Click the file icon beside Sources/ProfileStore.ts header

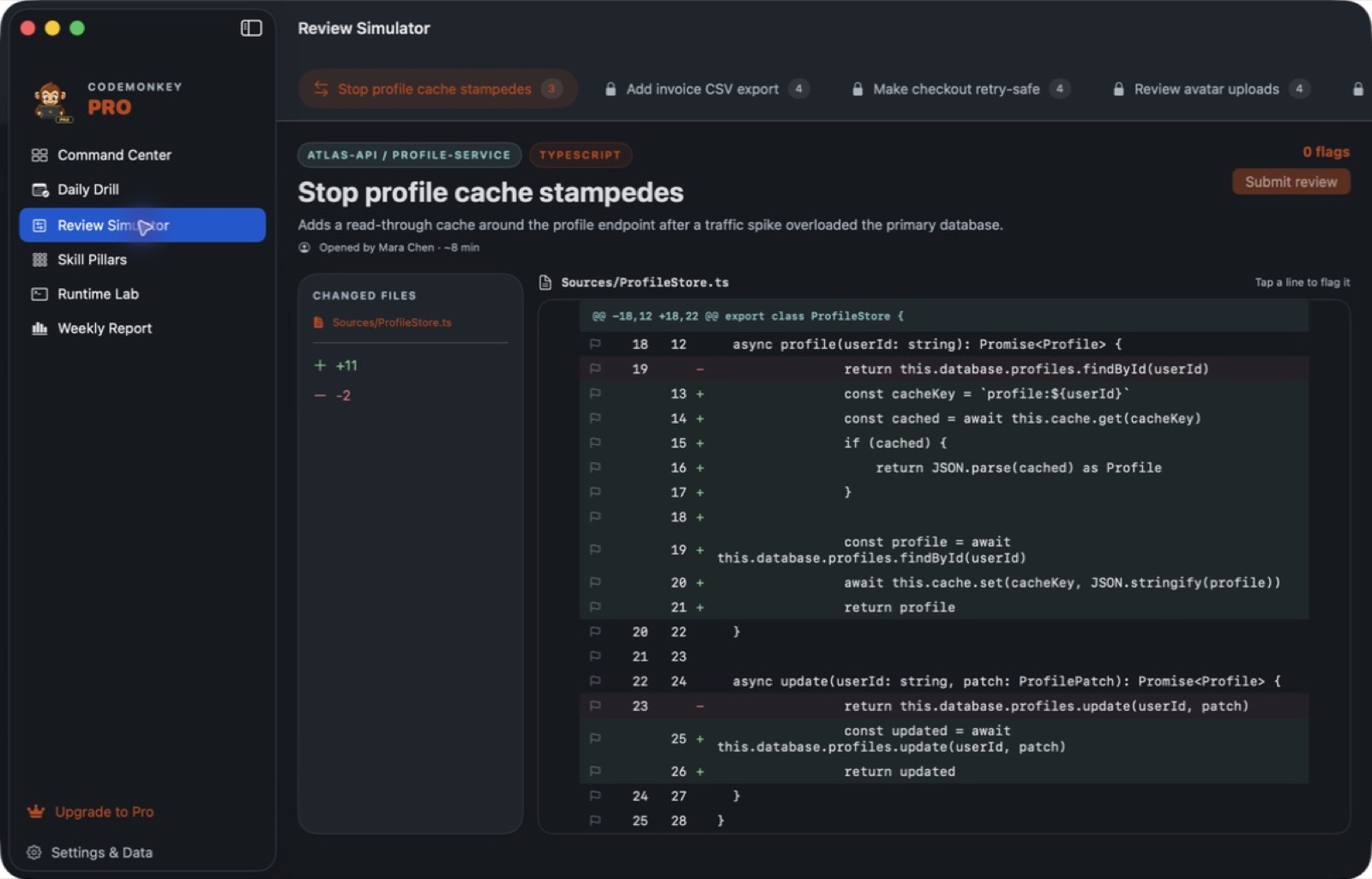tap(545, 282)
